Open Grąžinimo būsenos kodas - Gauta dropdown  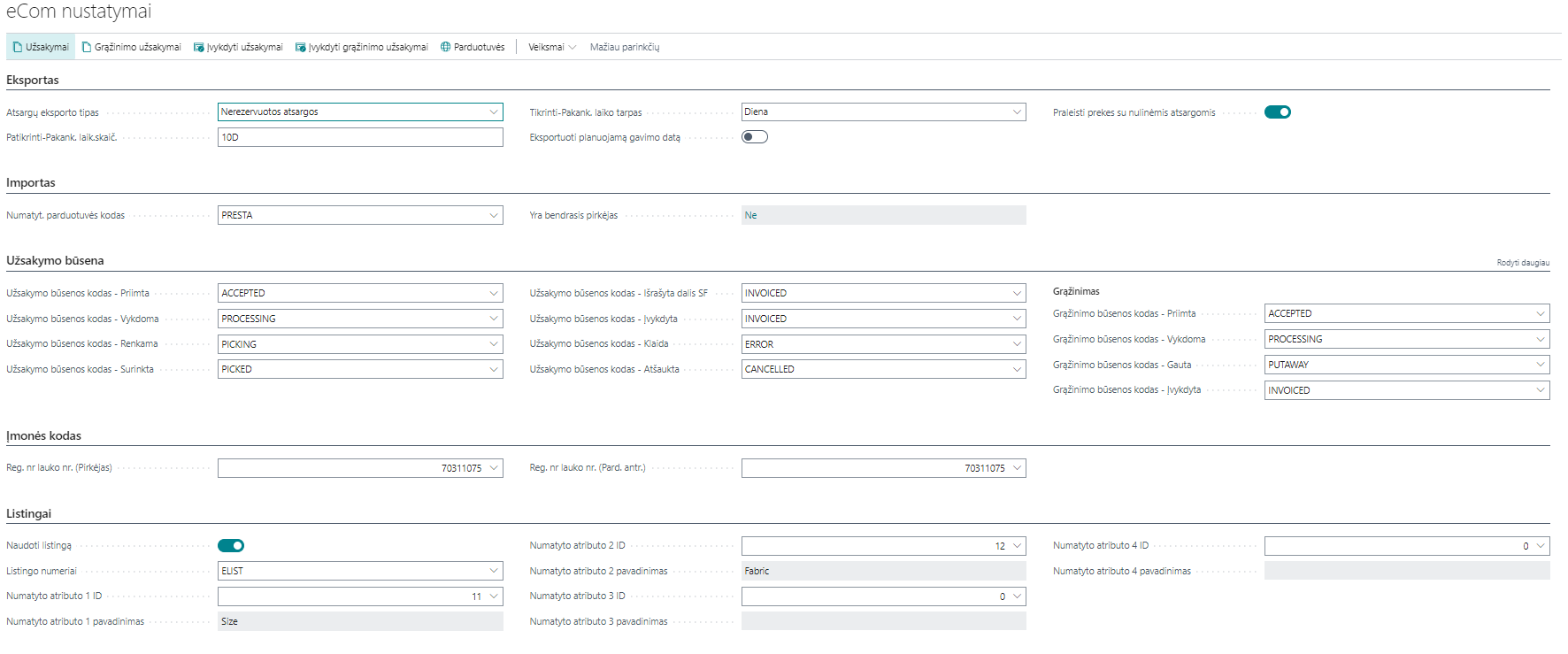pos(1541,364)
